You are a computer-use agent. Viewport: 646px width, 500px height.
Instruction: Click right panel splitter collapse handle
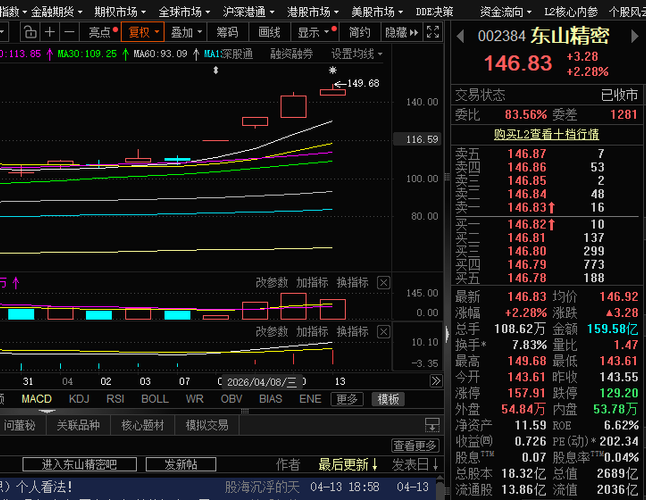coord(447,334)
